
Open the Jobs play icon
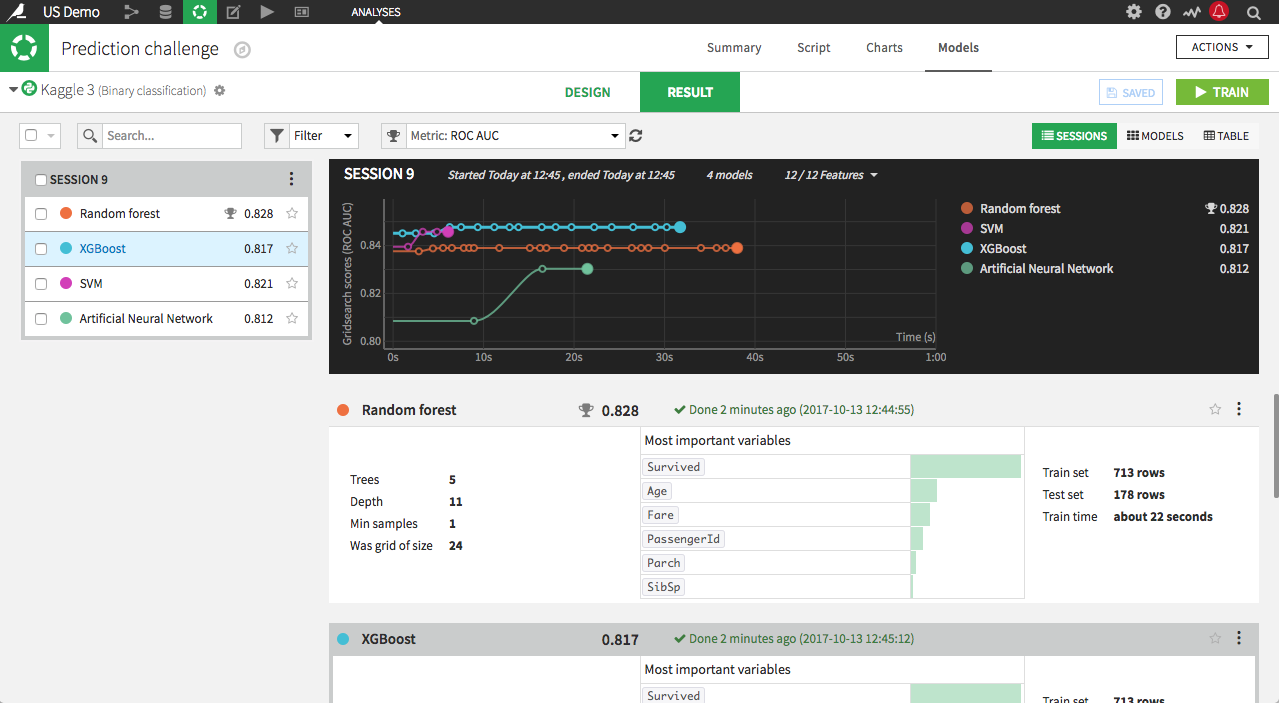[265, 12]
